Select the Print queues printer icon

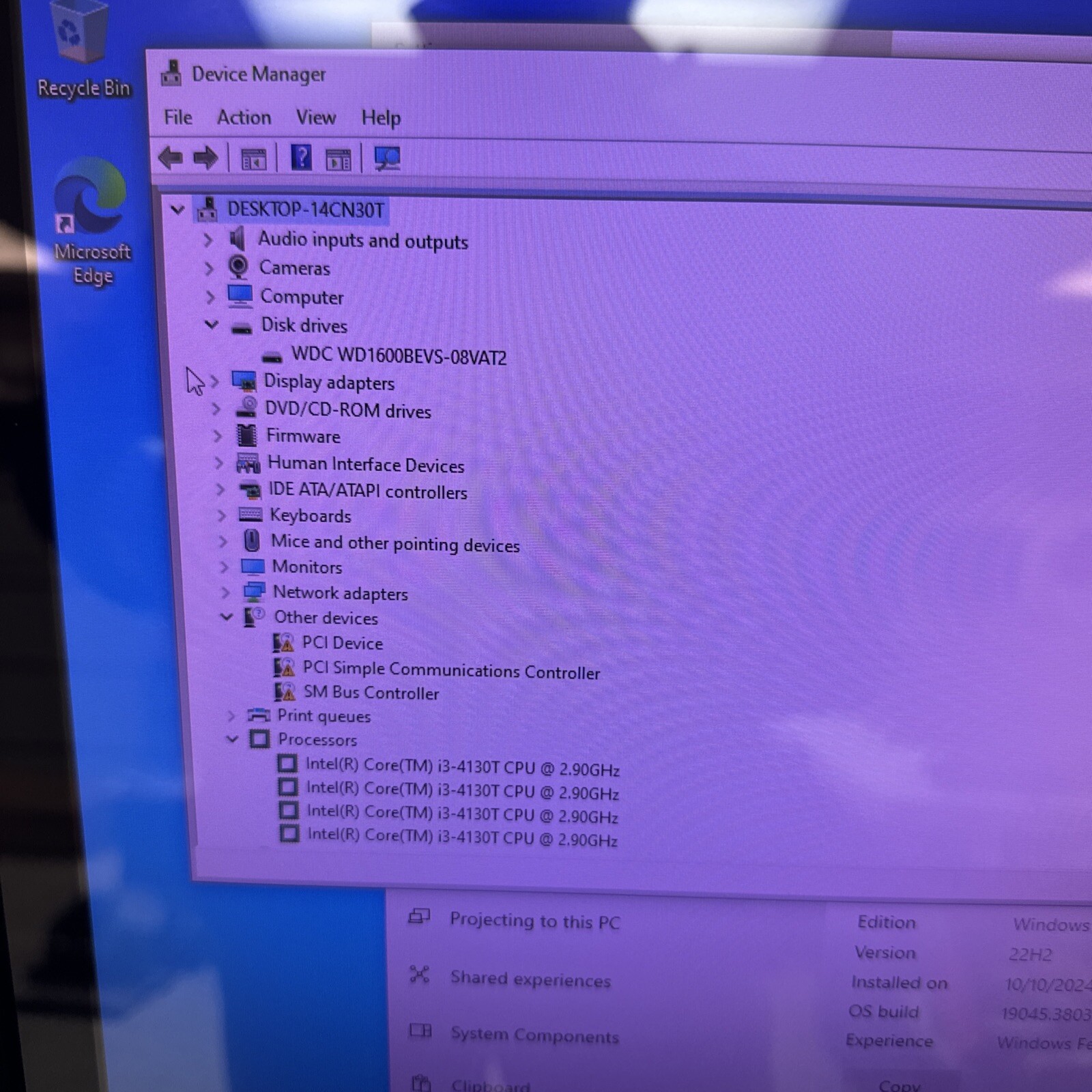pos(259,715)
